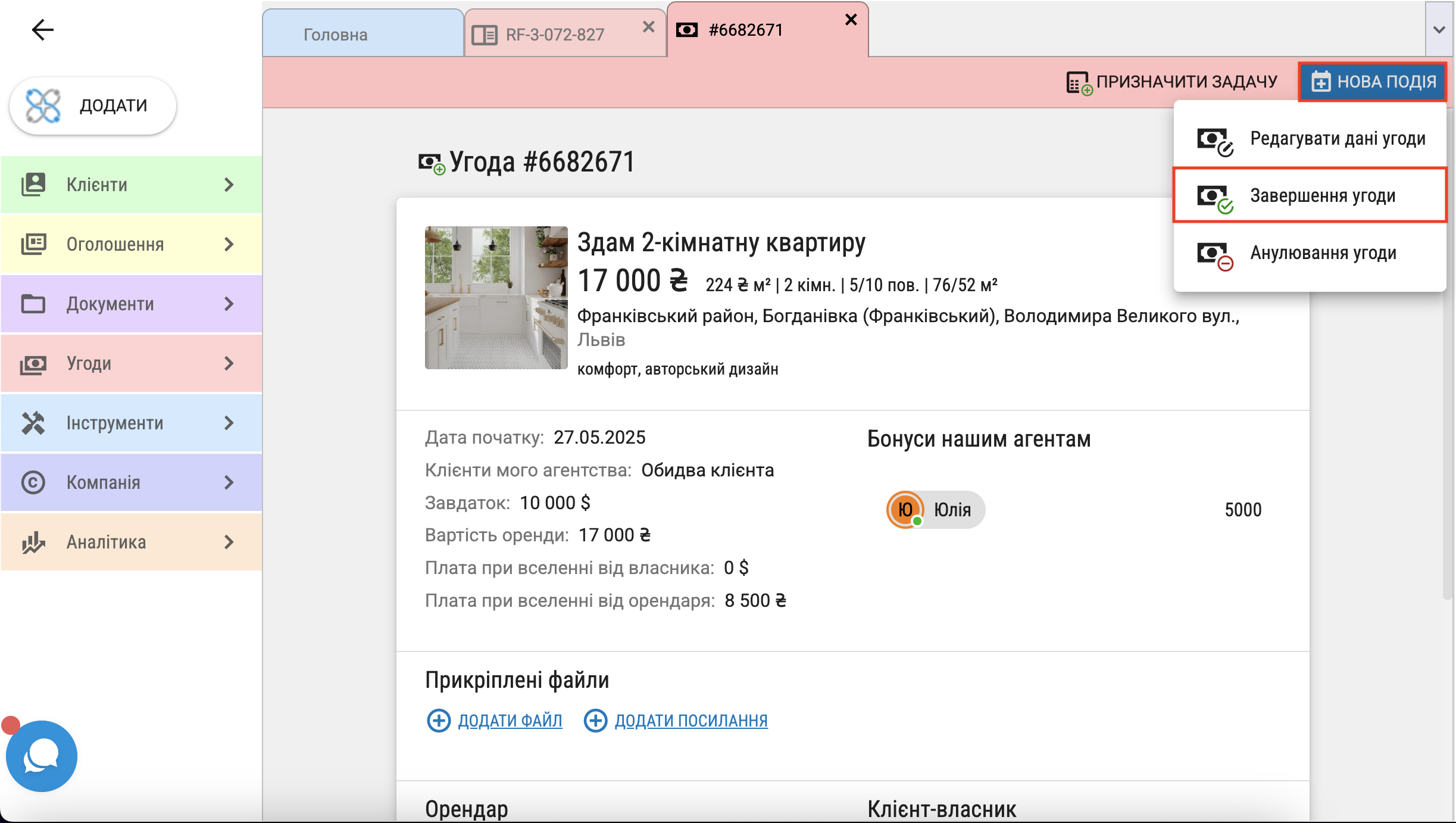The height and width of the screenshot is (823, 1456).
Task: Expand the Аналітика menu chevron
Action: (x=229, y=542)
